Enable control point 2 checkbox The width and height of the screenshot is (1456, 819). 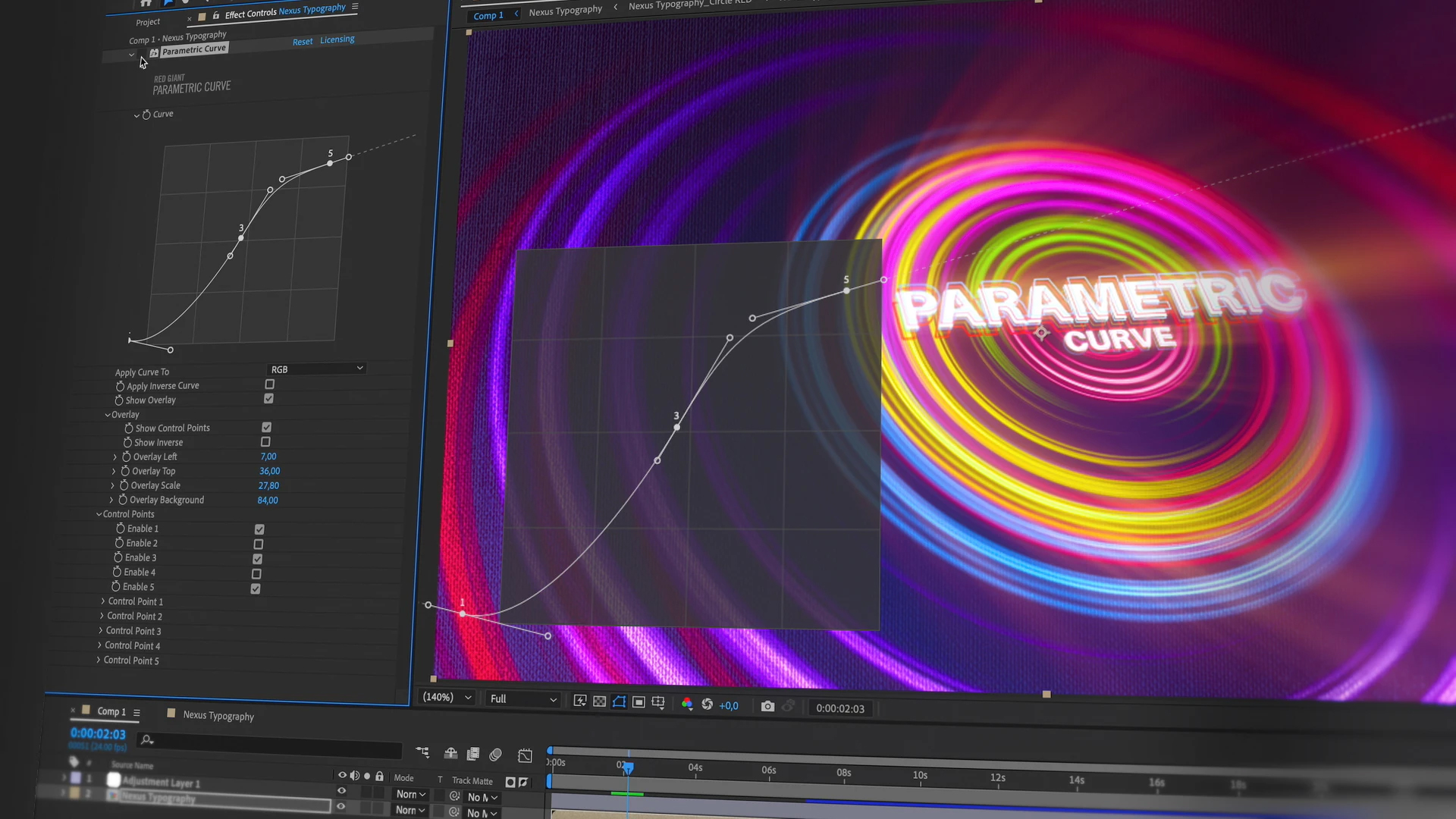pos(259,544)
